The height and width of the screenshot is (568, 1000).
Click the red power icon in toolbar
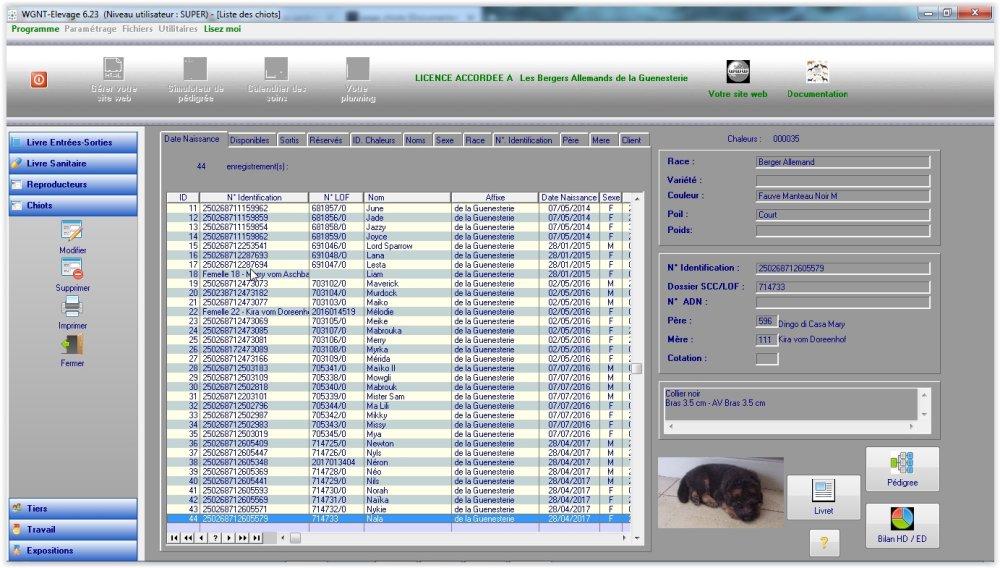(39, 80)
